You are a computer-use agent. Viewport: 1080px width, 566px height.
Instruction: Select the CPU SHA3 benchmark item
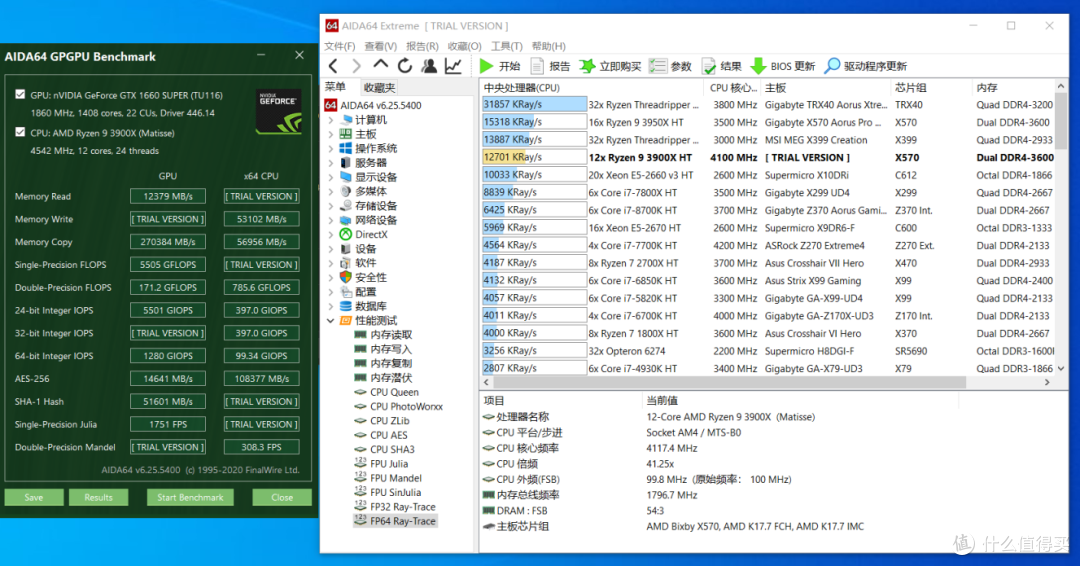pos(384,450)
